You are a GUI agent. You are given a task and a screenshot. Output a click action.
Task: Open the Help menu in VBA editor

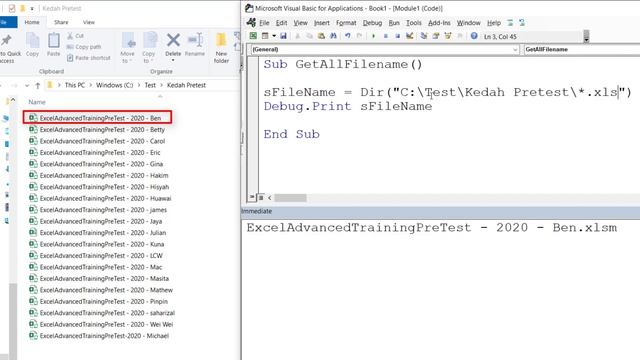tap(493, 23)
